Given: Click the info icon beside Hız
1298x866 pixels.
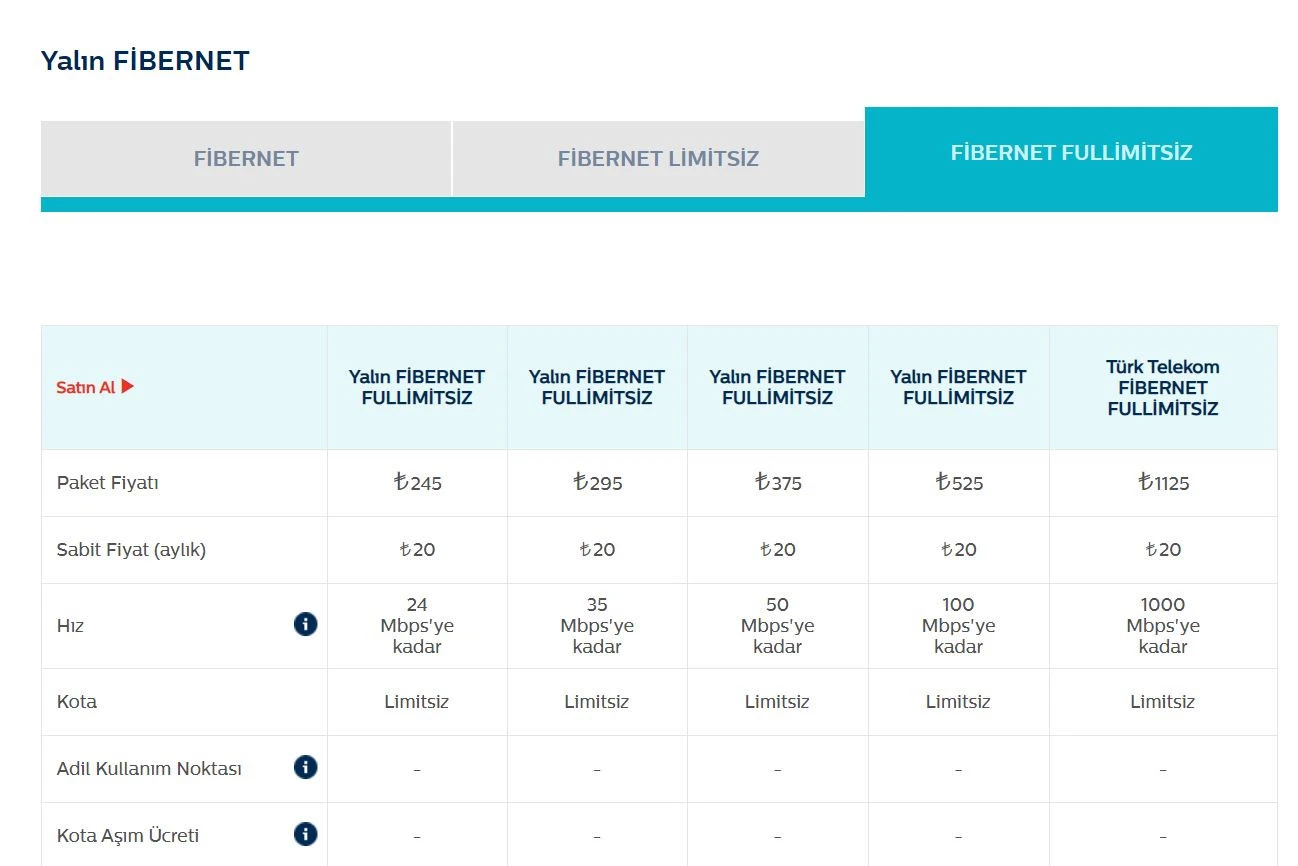Looking at the screenshot, I should [x=305, y=625].
